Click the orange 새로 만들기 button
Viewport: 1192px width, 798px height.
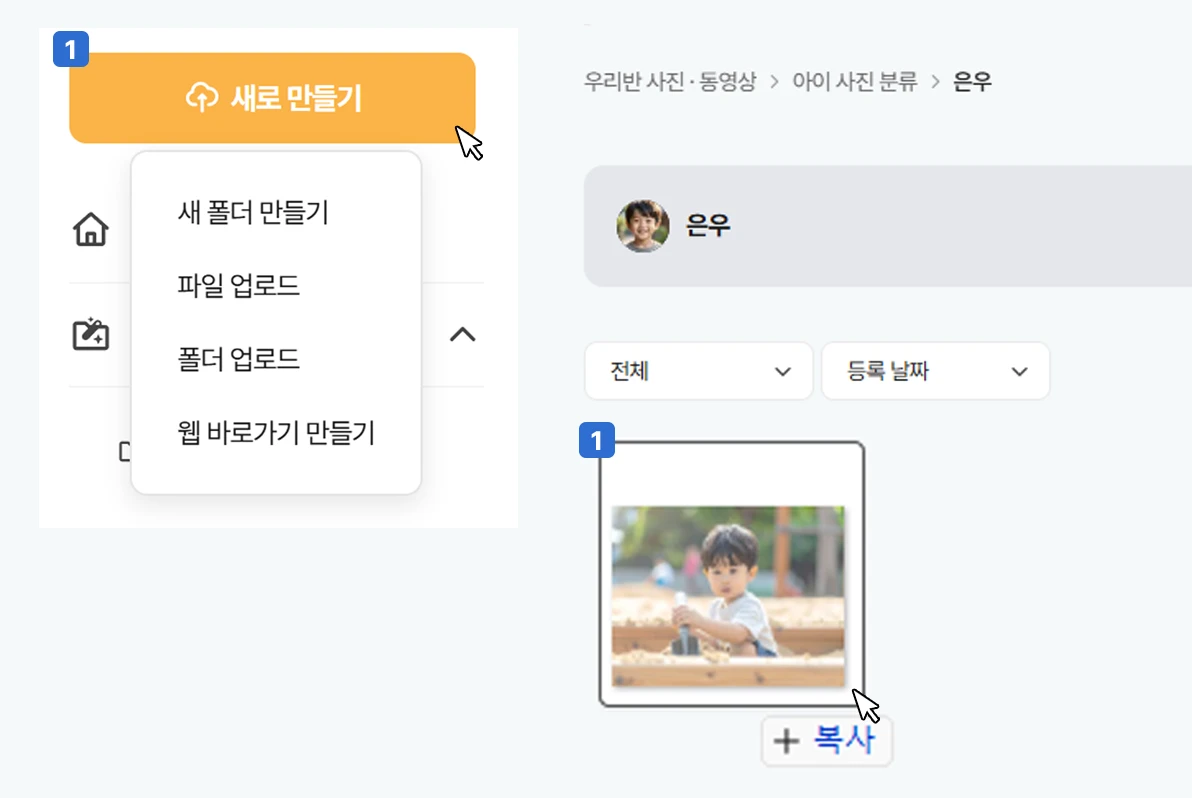coord(272,98)
